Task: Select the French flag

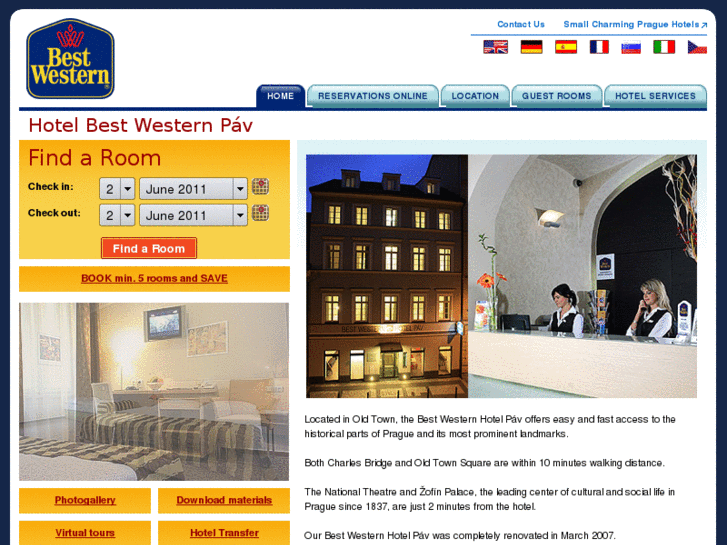Action: pos(599,47)
